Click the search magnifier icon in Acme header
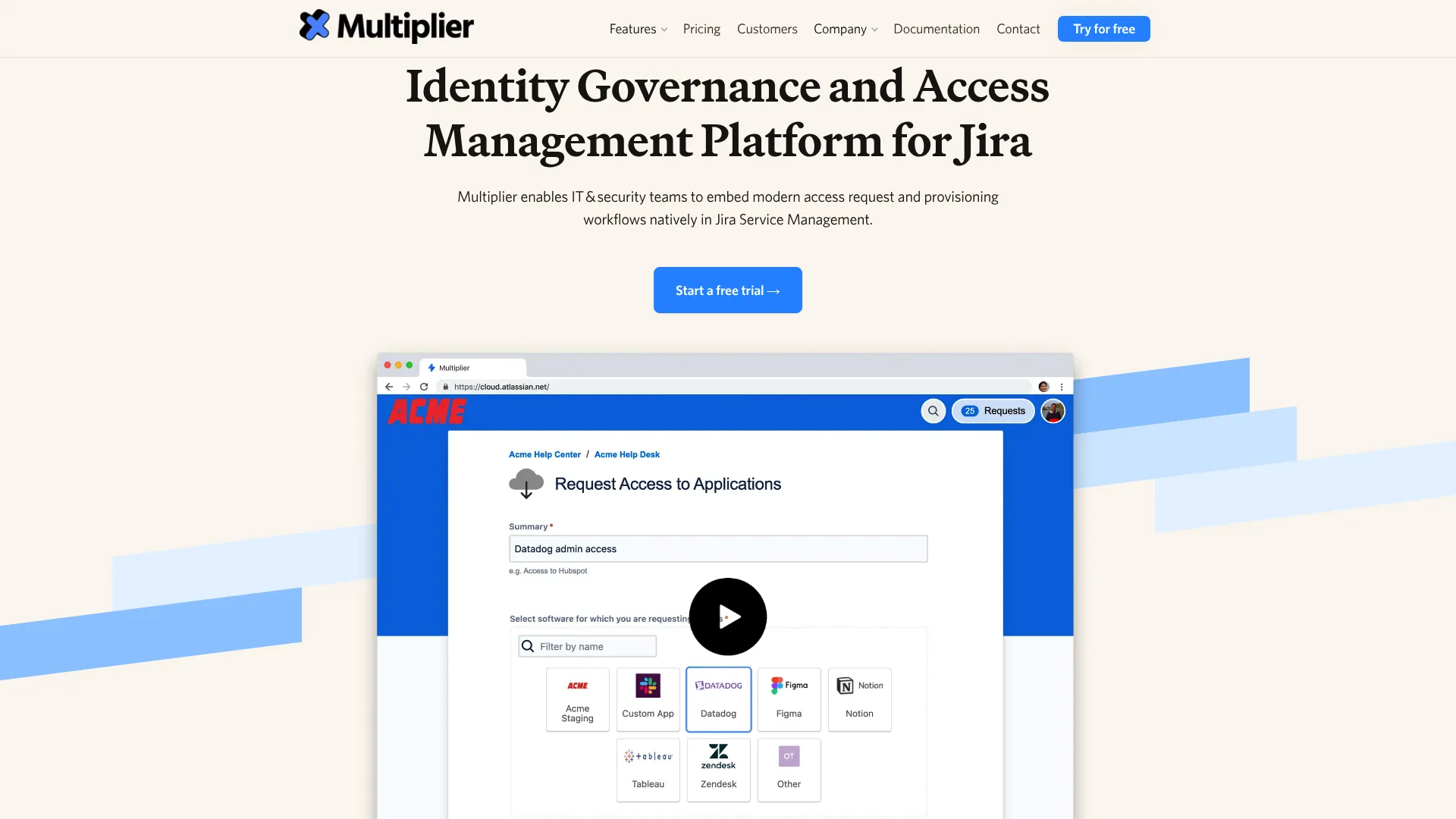Screen dimensions: 1456x819 point(934,411)
